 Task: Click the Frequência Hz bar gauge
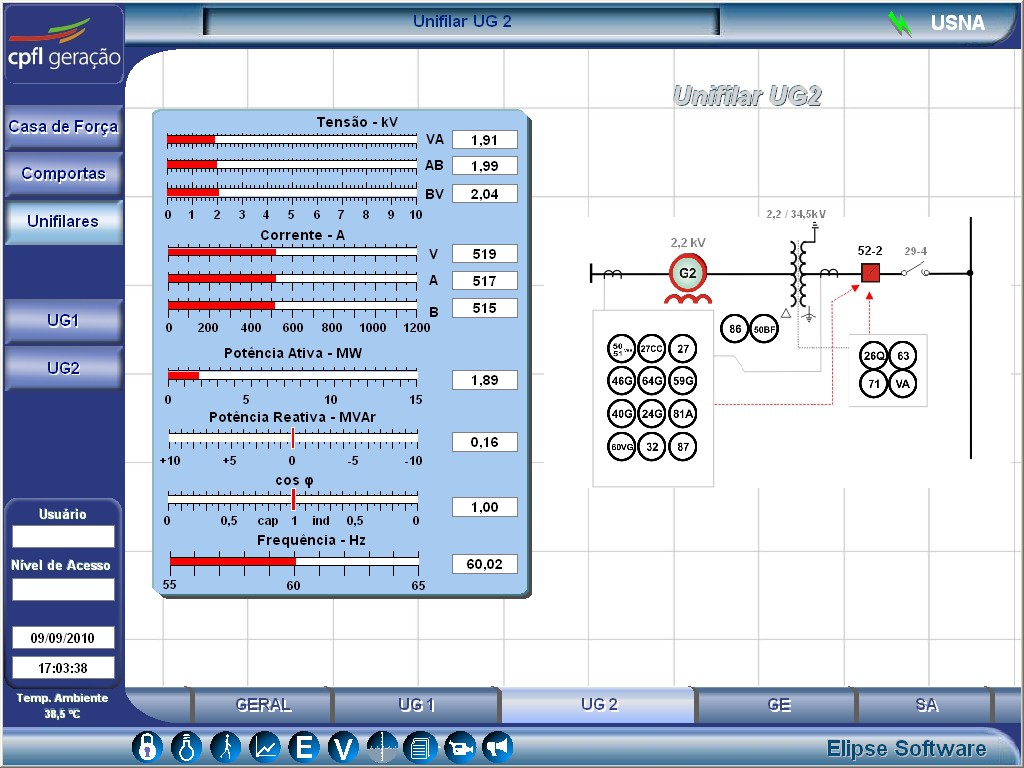pyautogui.click(x=294, y=562)
